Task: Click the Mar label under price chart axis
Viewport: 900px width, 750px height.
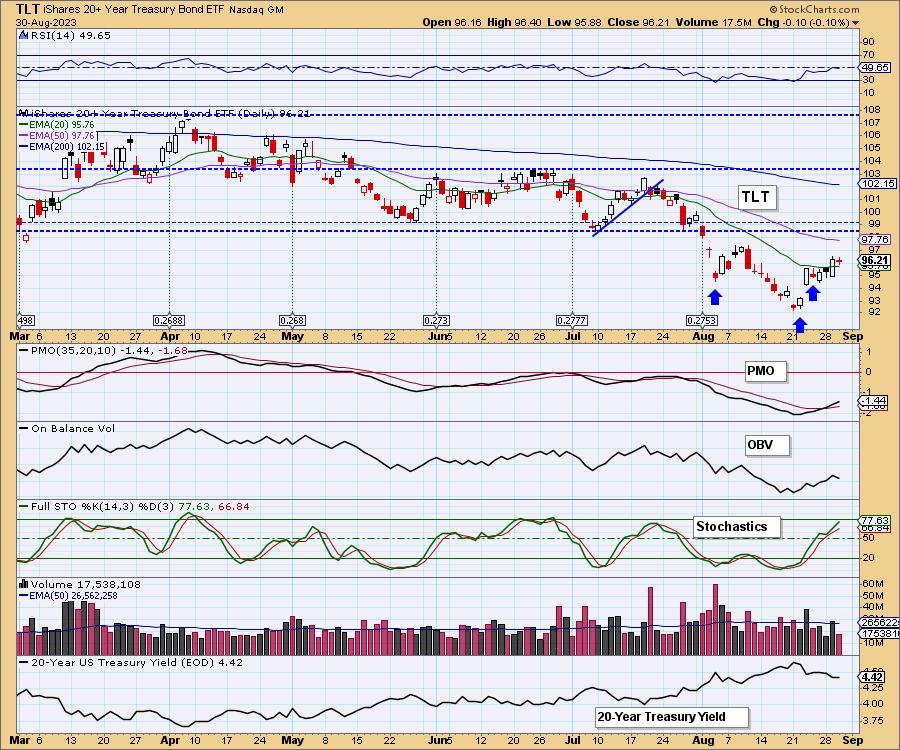Action: [20, 336]
